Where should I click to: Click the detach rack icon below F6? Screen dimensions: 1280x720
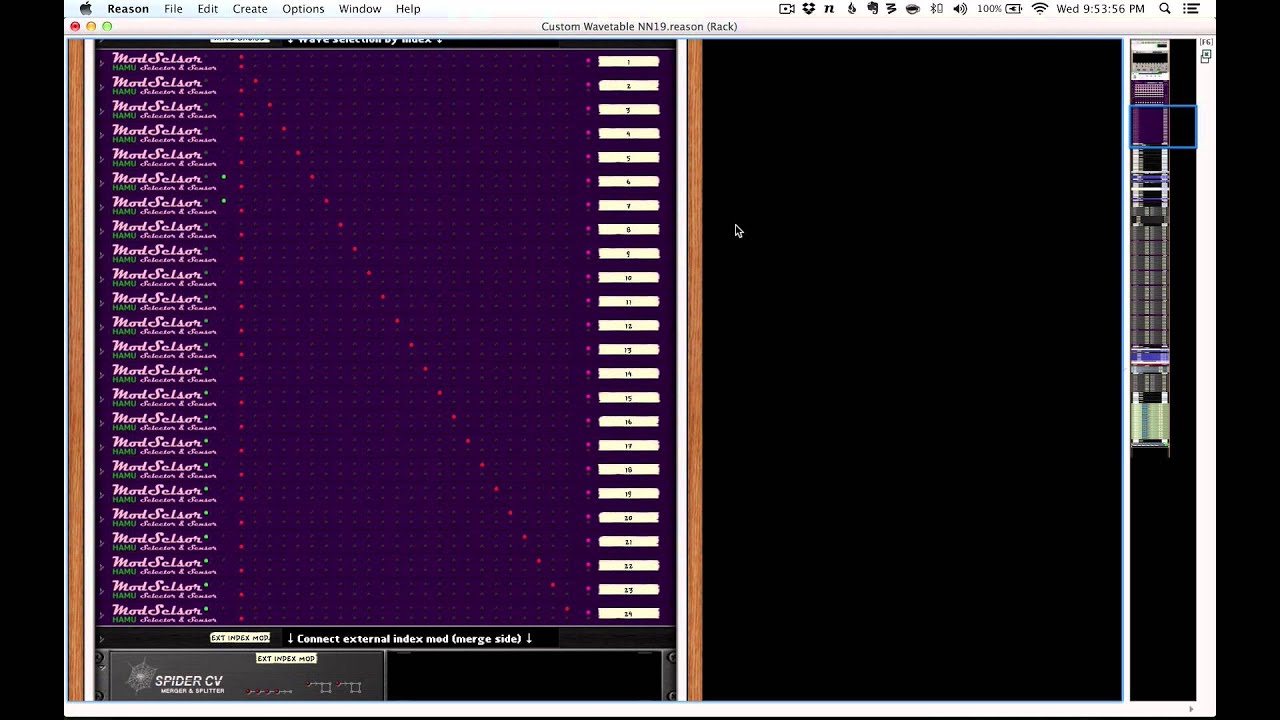tap(1205, 57)
